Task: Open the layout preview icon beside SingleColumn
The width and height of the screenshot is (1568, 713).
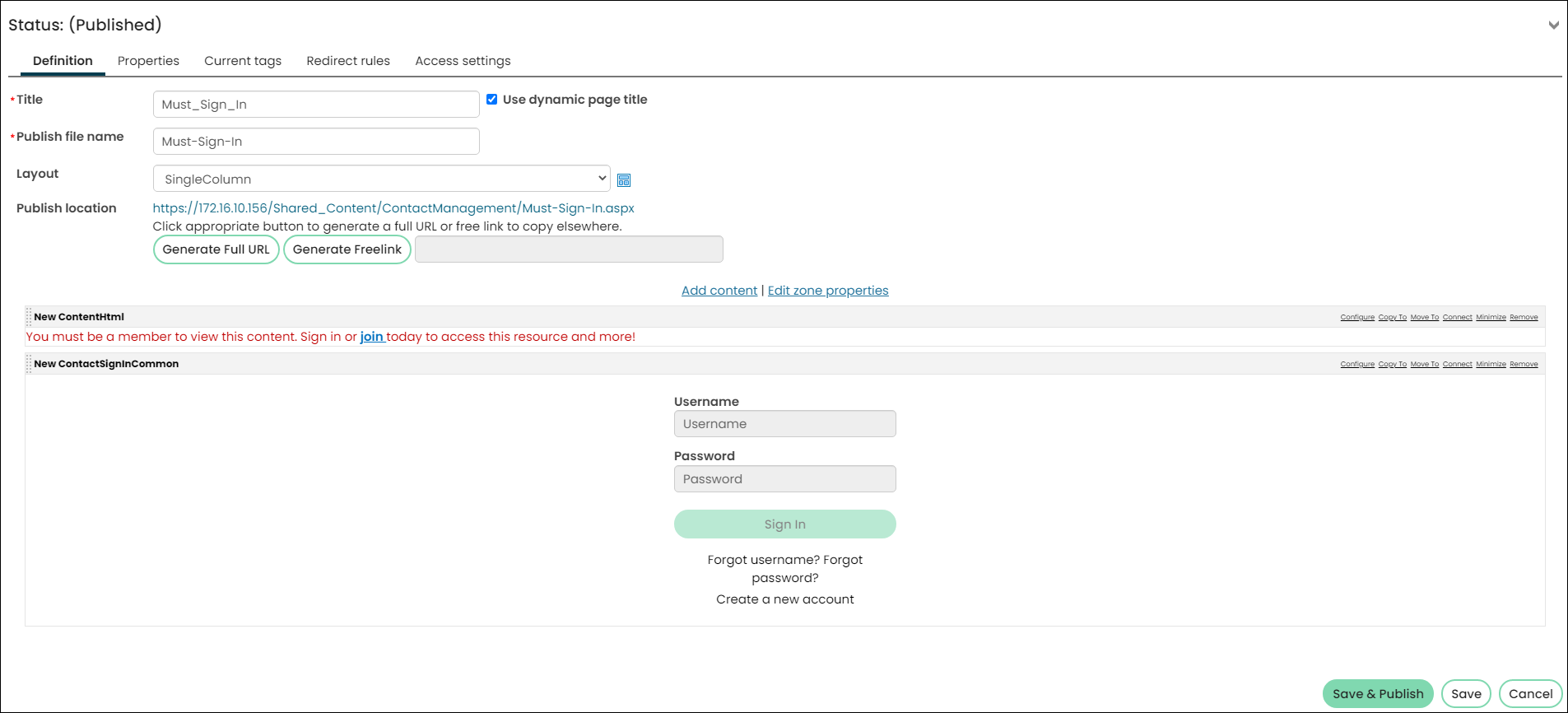Action: pos(624,180)
